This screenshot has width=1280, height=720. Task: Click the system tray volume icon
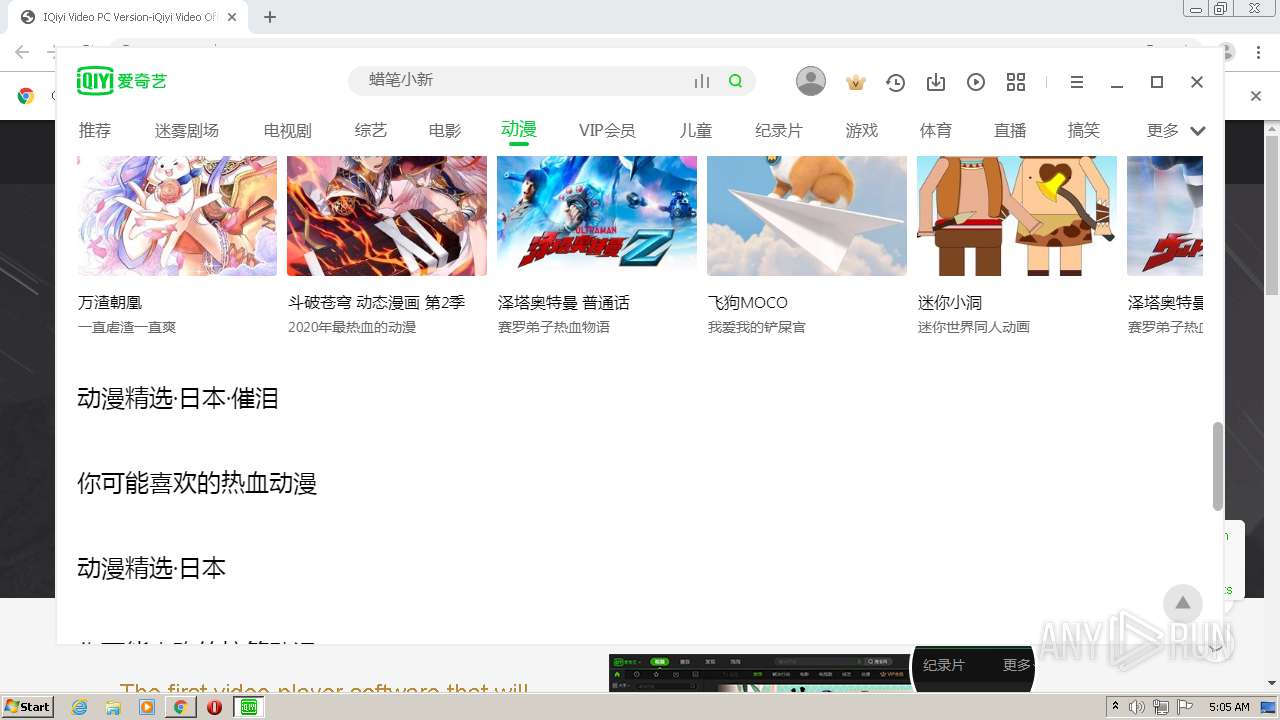pos(1137,707)
